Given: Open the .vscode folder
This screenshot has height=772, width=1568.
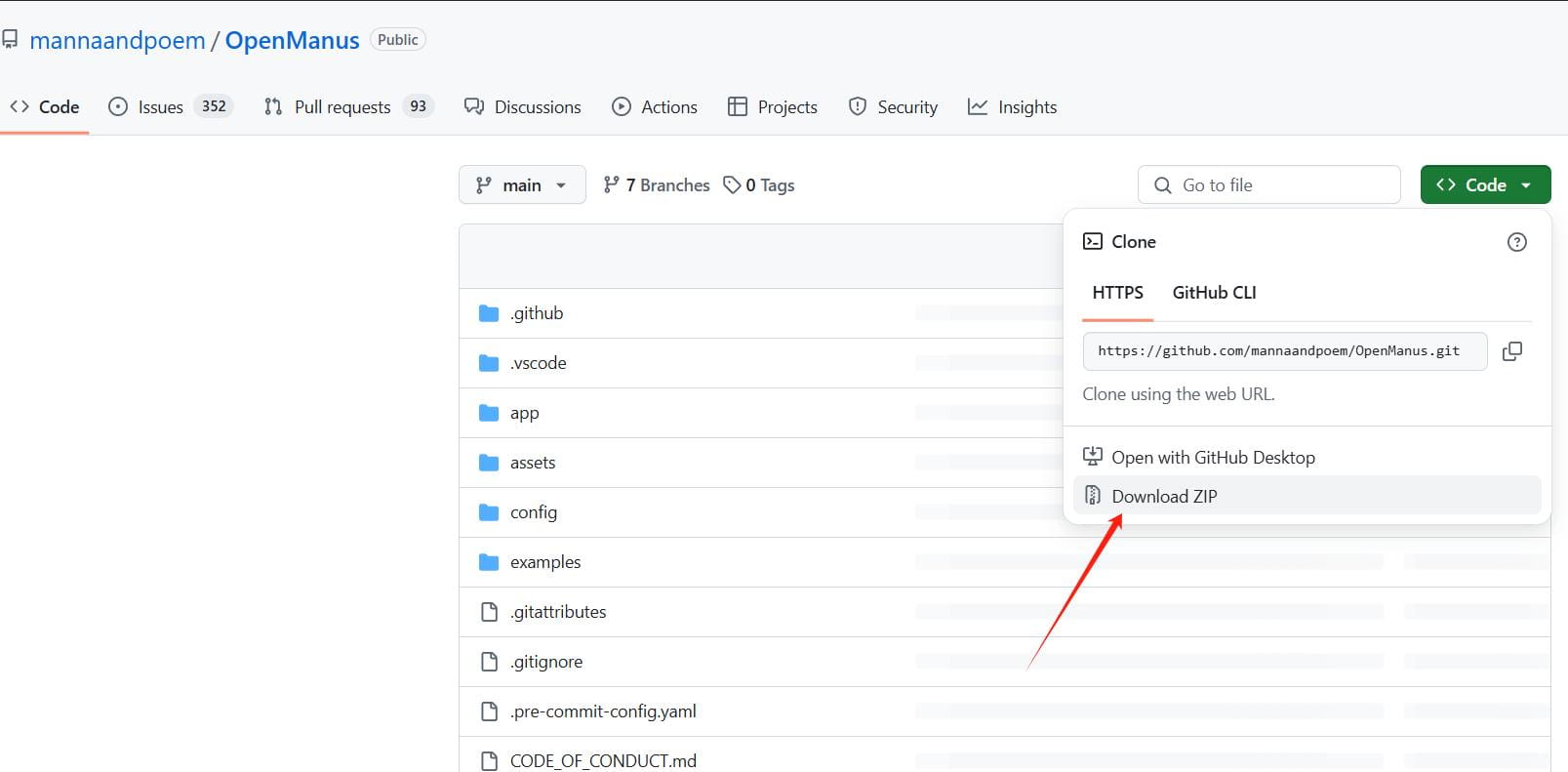Looking at the screenshot, I should (538, 363).
